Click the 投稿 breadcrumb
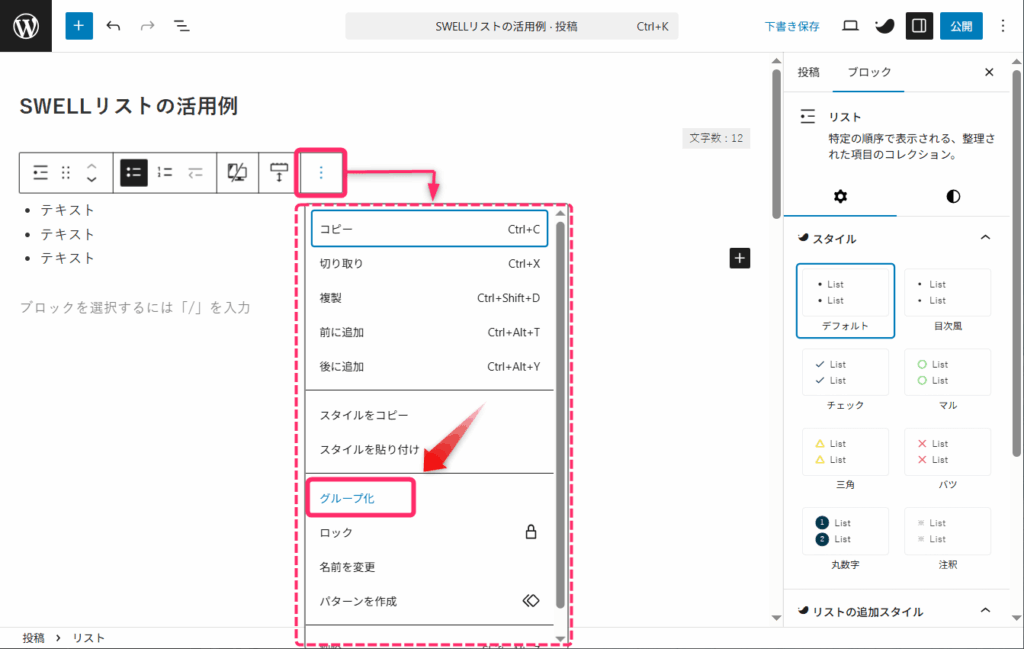1024x649 pixels. (x=33, y=638)
